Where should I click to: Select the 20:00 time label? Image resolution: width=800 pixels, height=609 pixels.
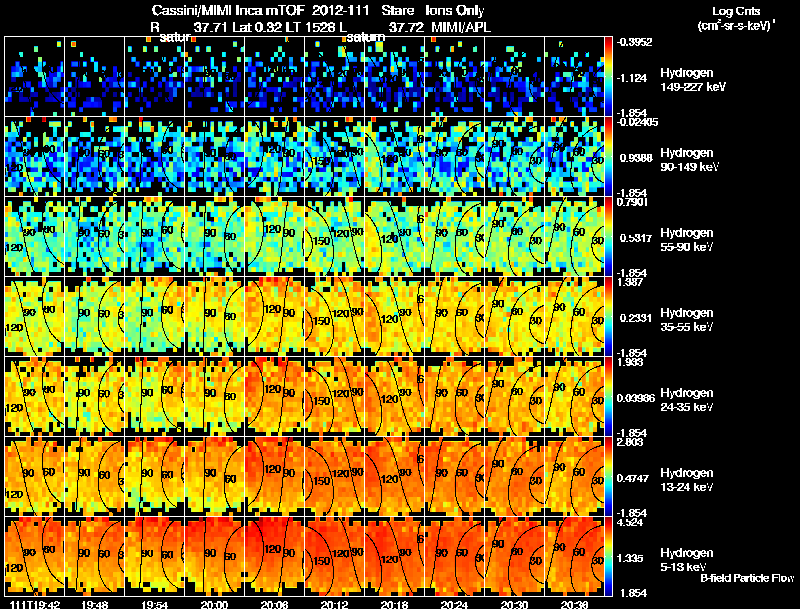214,604
